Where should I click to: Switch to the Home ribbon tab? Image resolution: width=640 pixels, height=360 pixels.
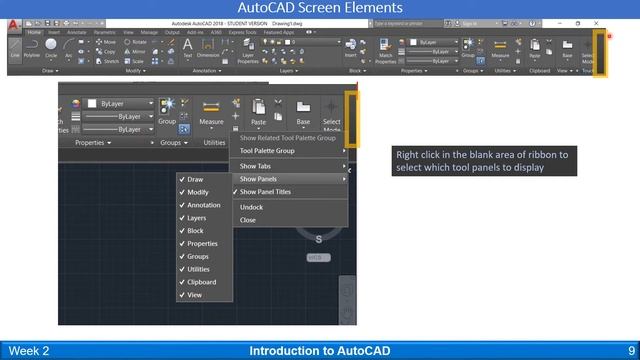[34, 32]
